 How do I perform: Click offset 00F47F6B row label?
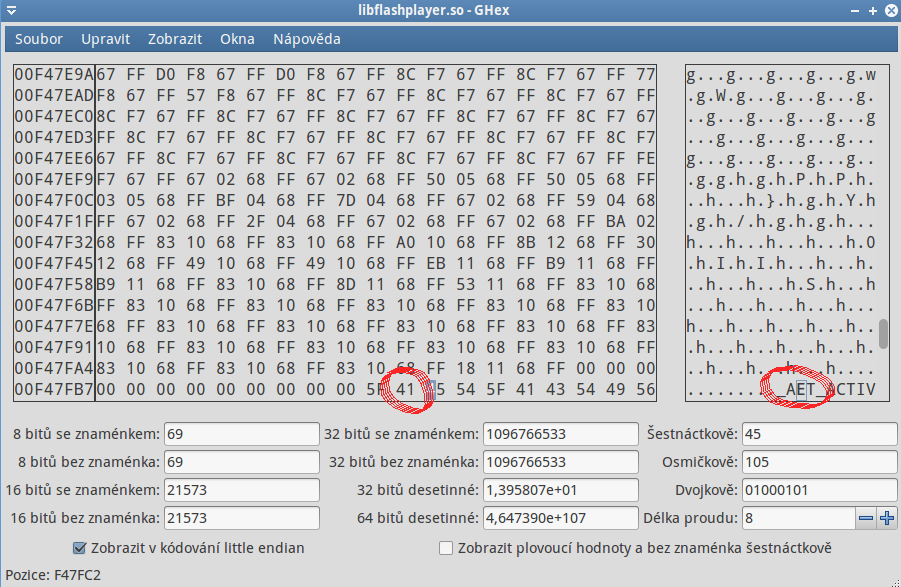[x=54, y=306]
